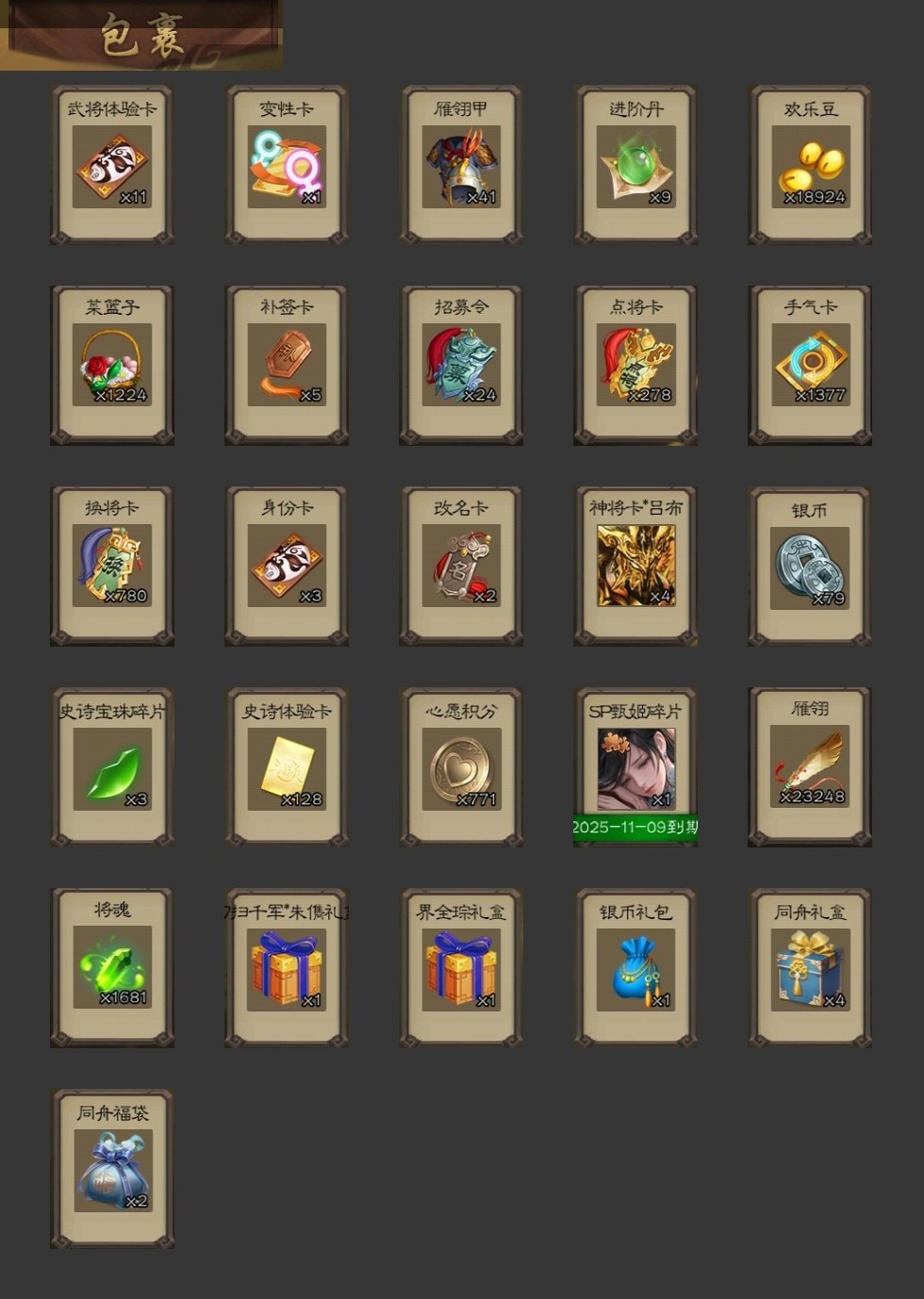The image size is (924, 1299).
Task: Open the 变性卡 gender symbol item
Action: tap(287, 166)
